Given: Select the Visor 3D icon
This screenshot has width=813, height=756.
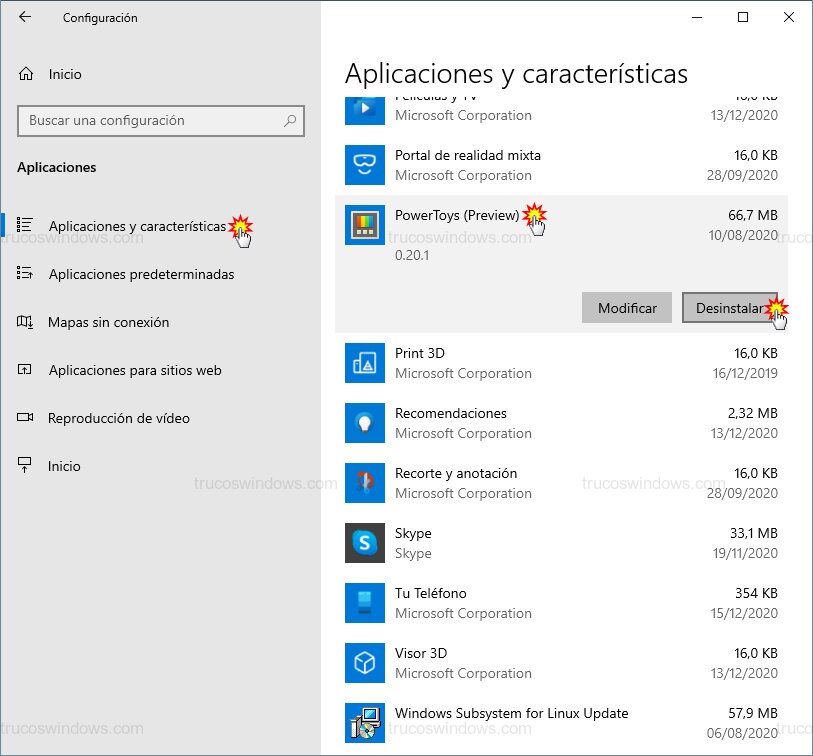Looking at the screenshot, I should (364, 663).
